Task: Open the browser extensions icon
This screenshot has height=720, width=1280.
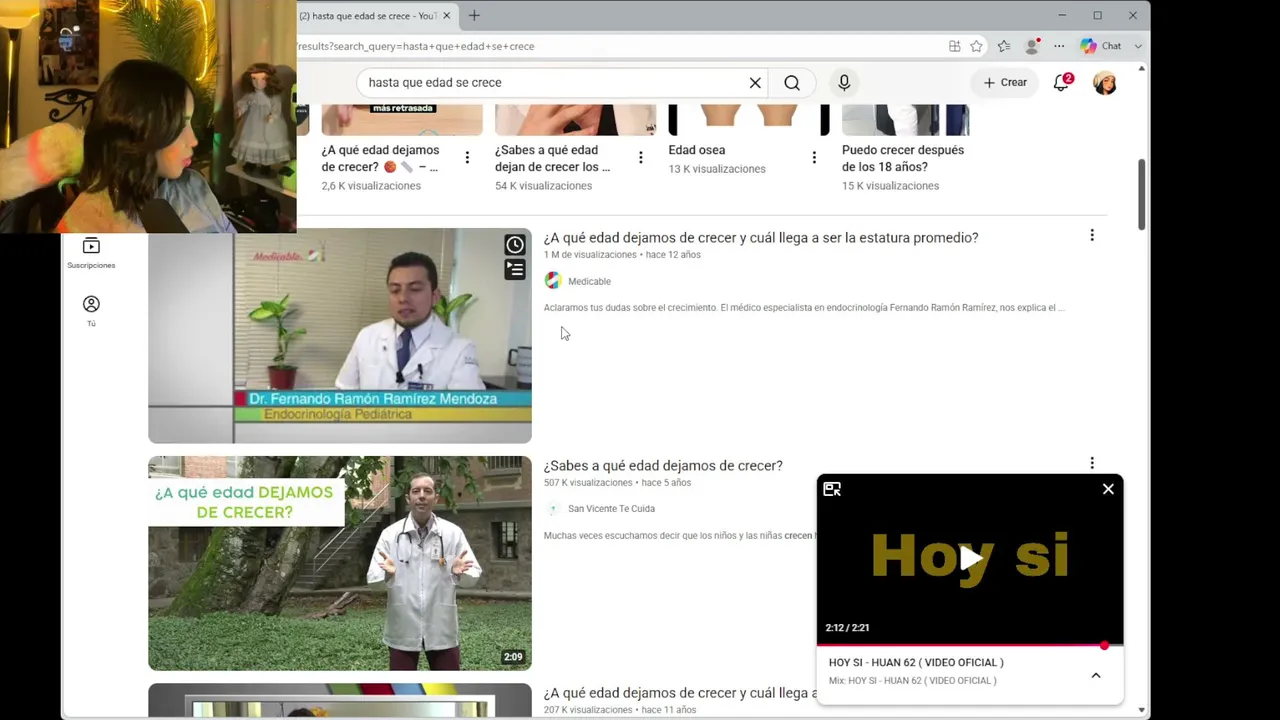Action: pos(955,46)
